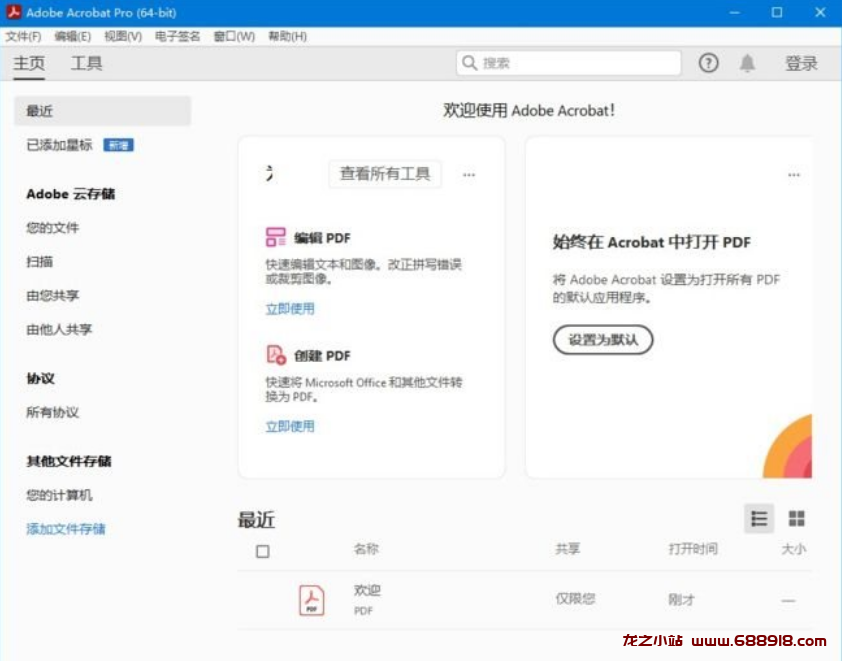Focus the 搜索 input field
842x661 pixels.
click(569, 63)
